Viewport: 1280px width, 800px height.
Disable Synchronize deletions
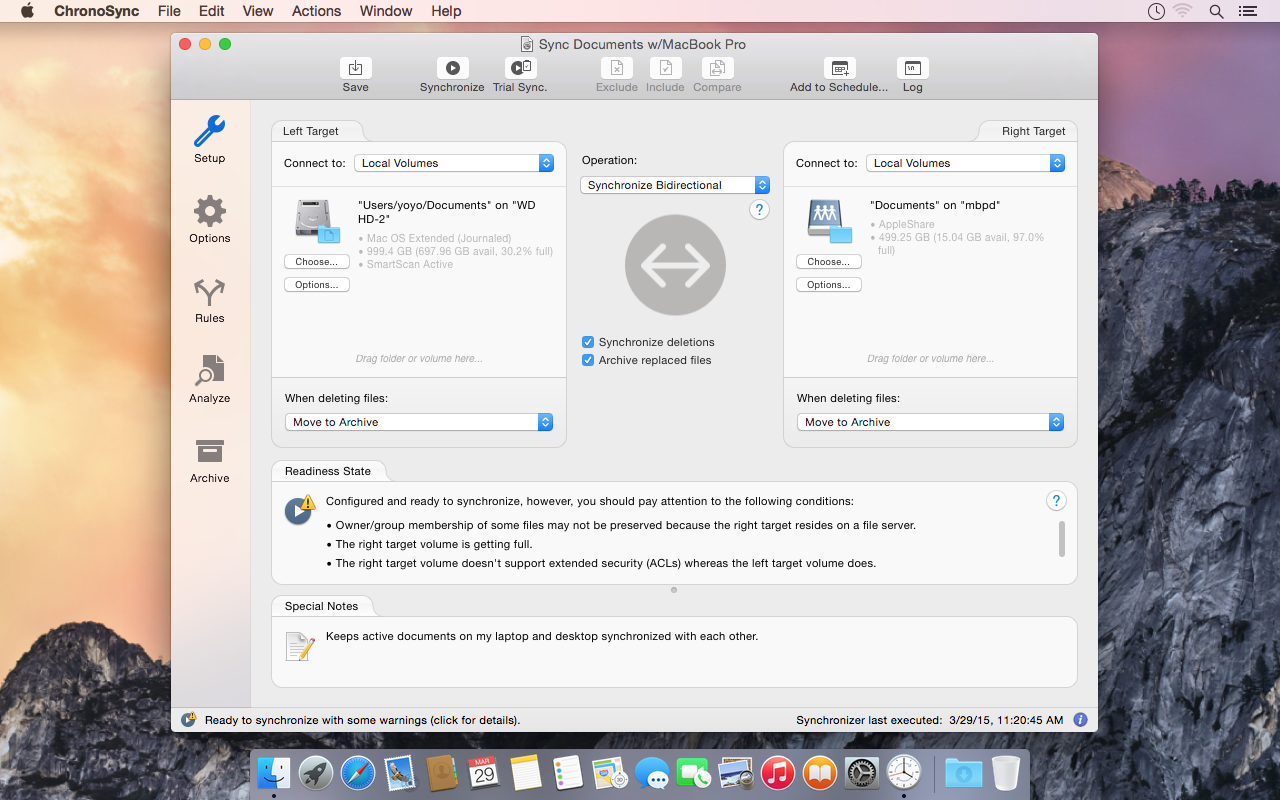pos(587,341)
